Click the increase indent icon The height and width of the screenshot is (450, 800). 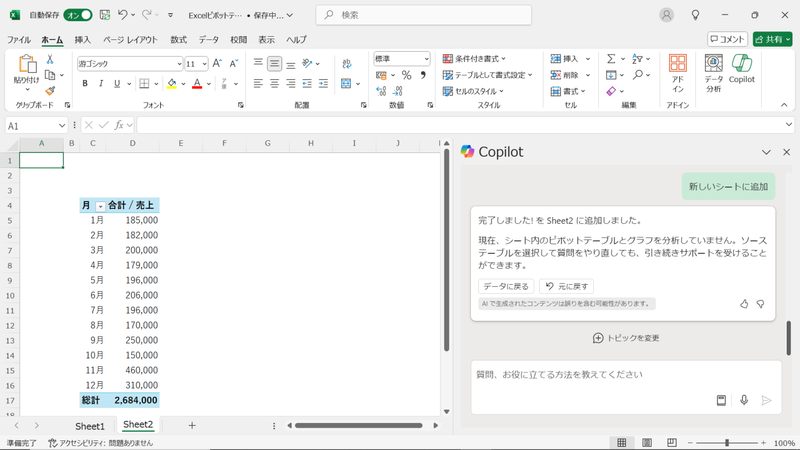point(323,84)
